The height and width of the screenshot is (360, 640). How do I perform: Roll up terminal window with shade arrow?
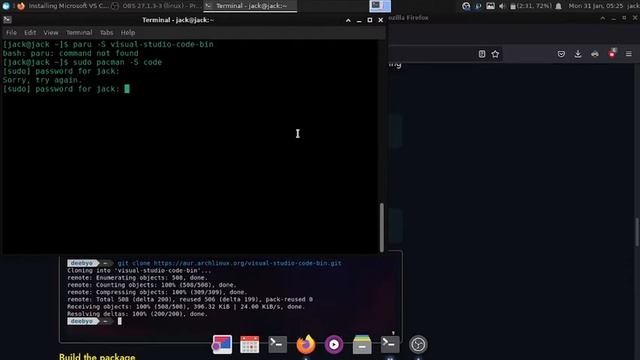point(348,20)
